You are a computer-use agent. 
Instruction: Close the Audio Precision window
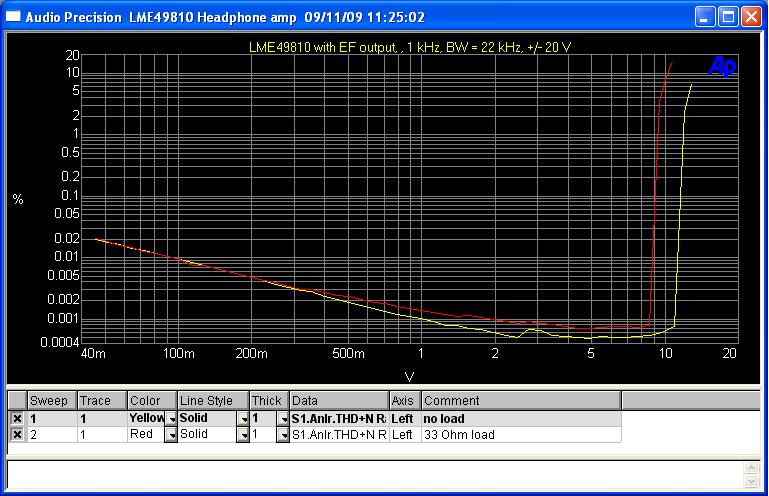(x=751, y=17)
